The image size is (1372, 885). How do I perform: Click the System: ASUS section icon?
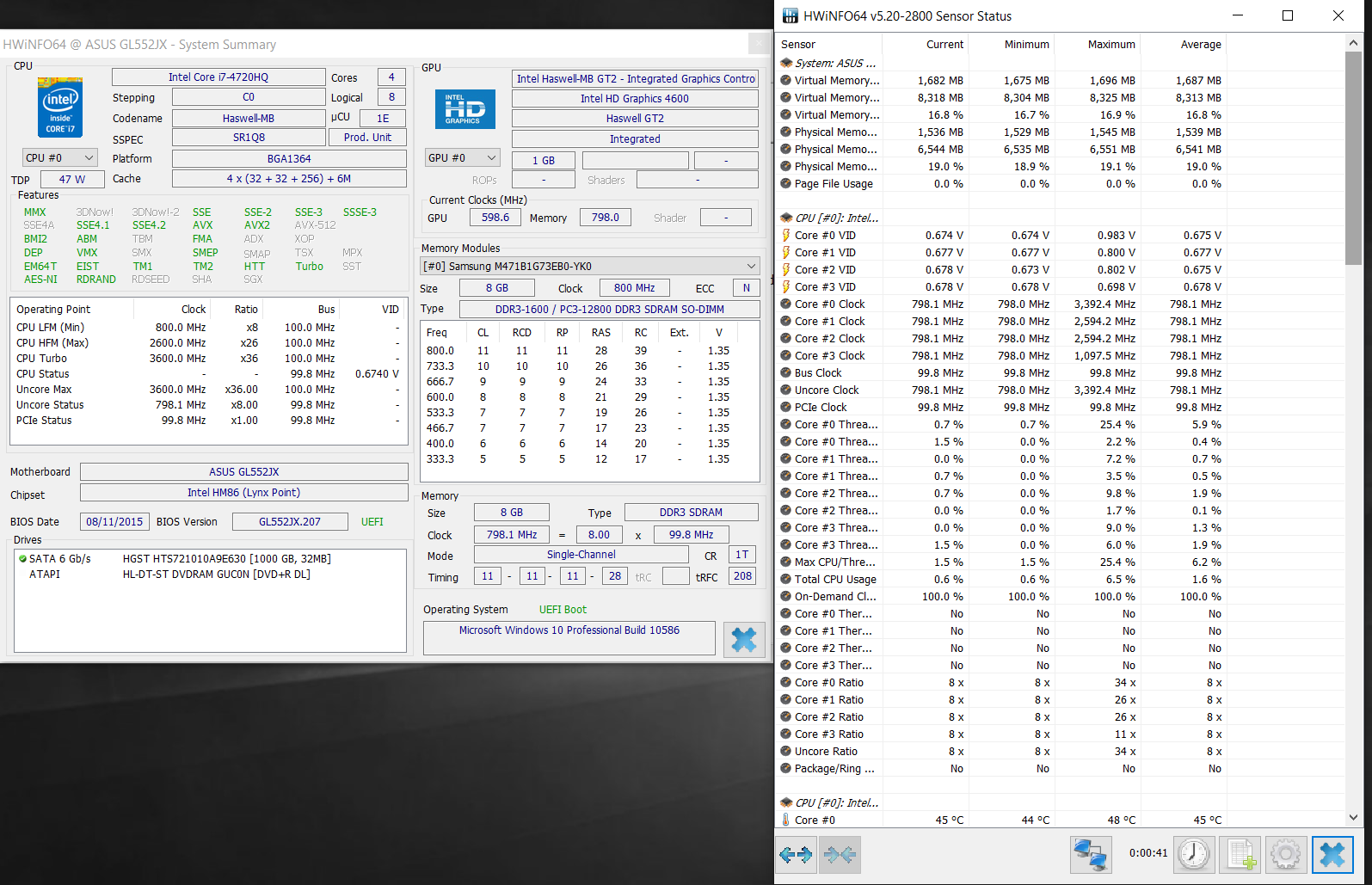(786, 63)
